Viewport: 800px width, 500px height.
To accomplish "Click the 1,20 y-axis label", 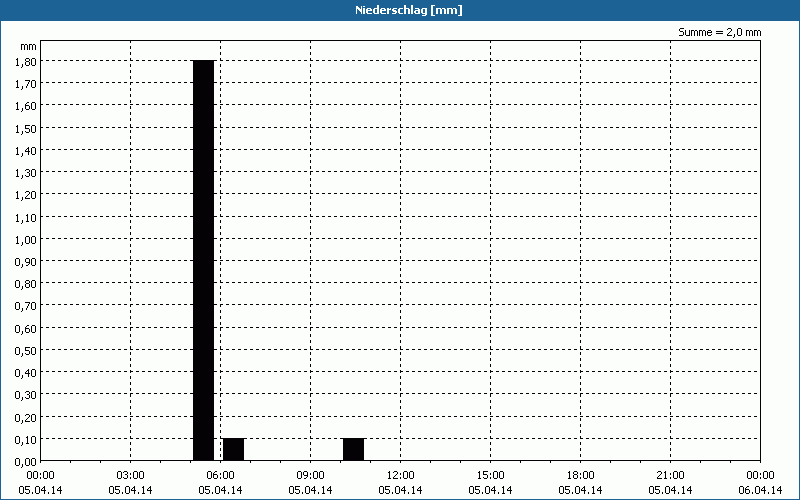I will [26, 195].
